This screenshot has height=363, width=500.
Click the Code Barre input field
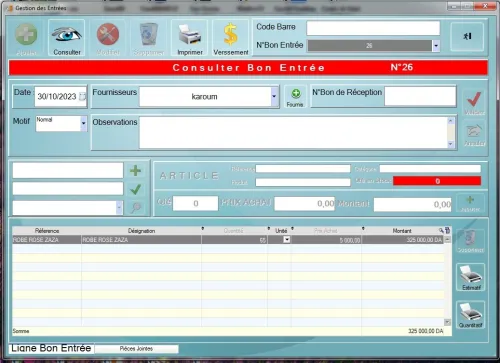pyautogui.click(x=373, y=28)
